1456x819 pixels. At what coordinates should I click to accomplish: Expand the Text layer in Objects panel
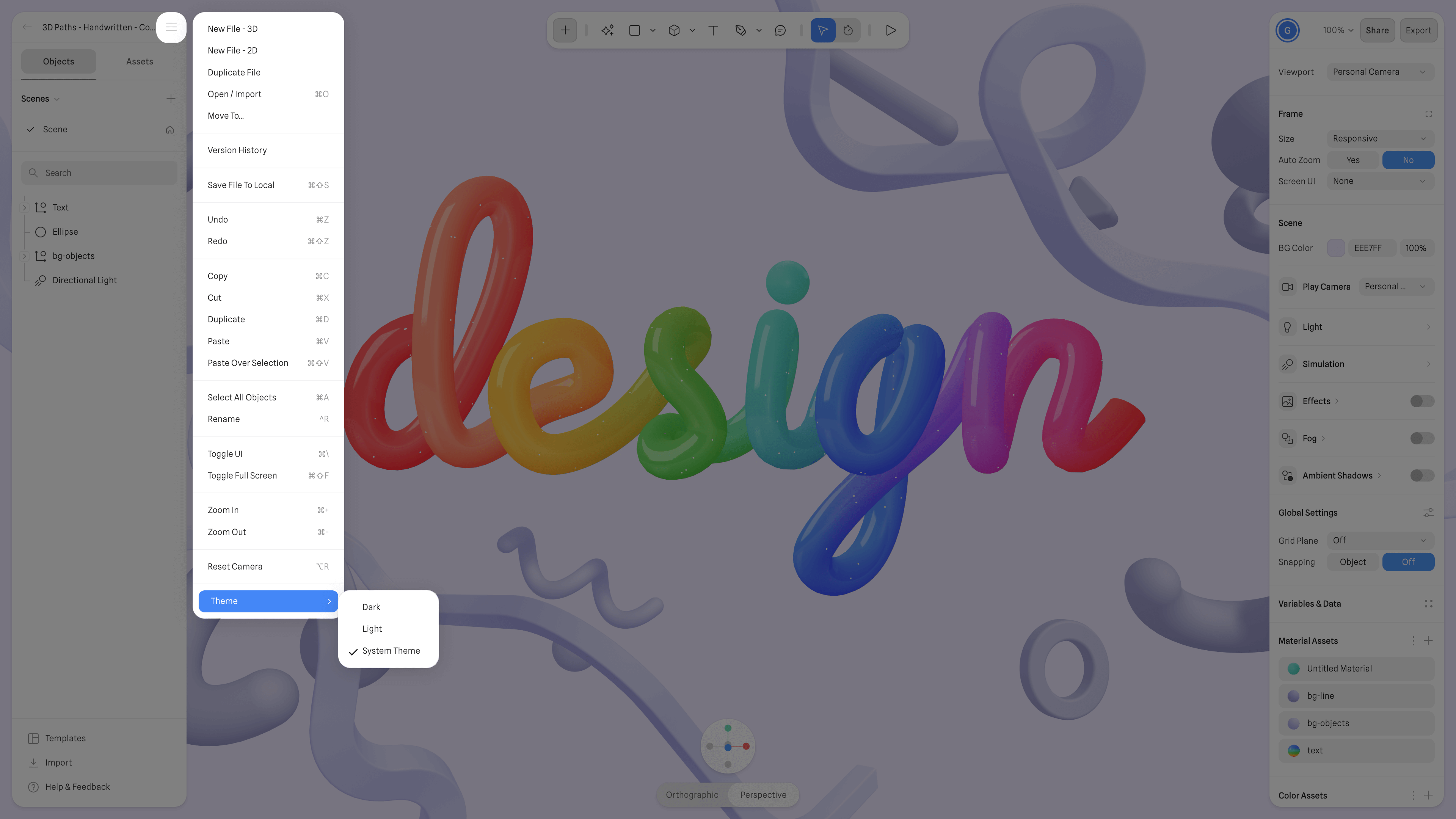pyautogui.click(x=24, y=207)
